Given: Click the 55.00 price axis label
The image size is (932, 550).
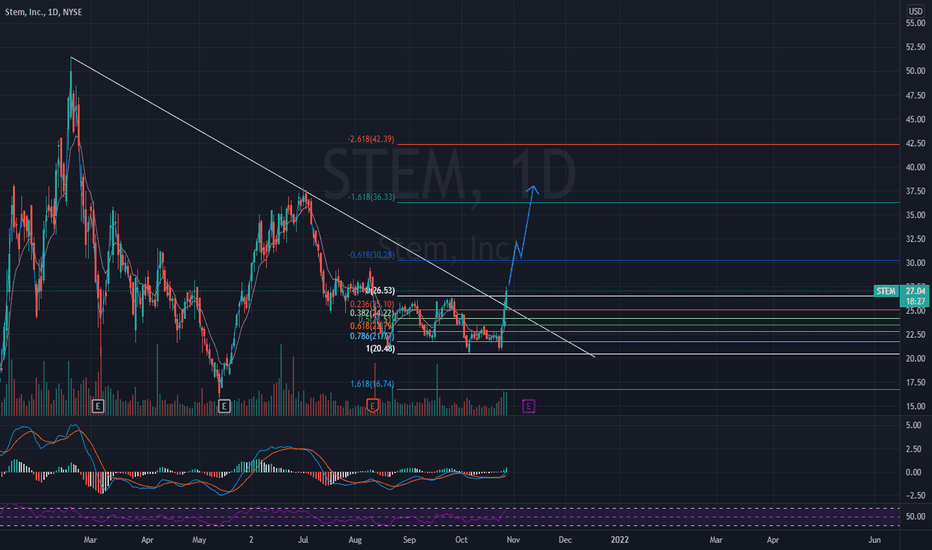Looking at the screenshot, I should [x=915, y=23].
